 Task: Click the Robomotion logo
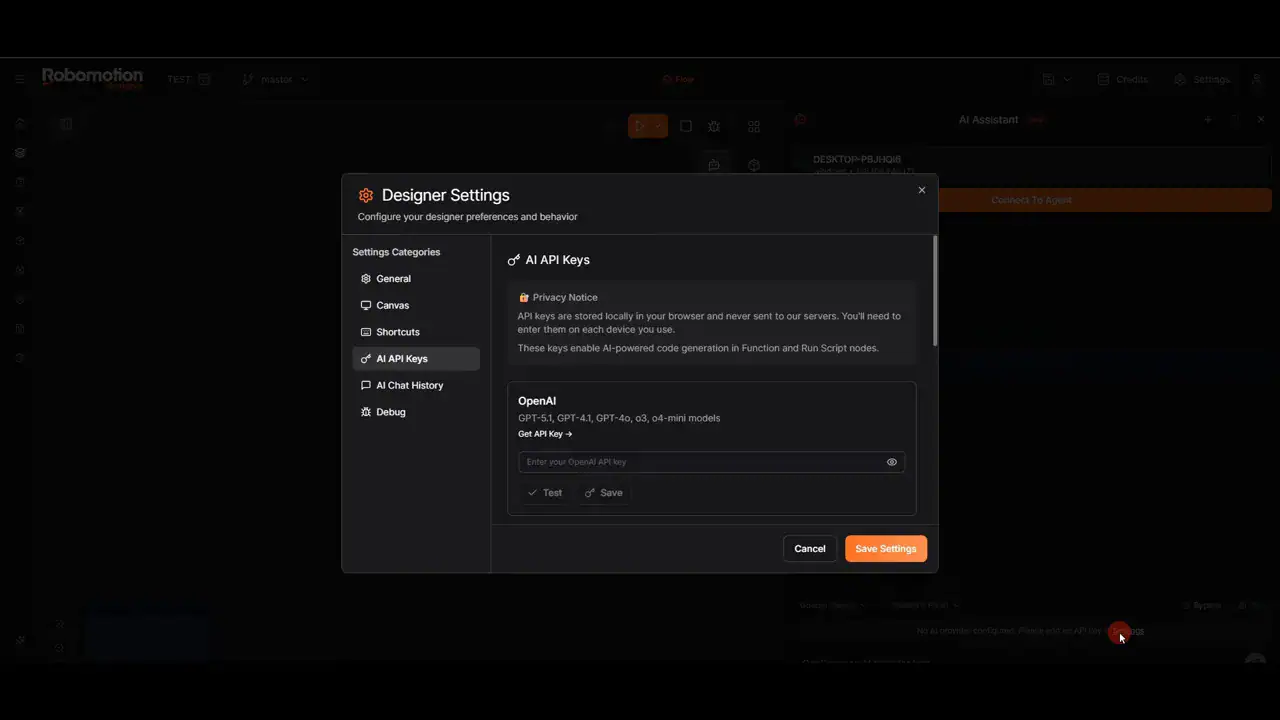pos(91,77)
